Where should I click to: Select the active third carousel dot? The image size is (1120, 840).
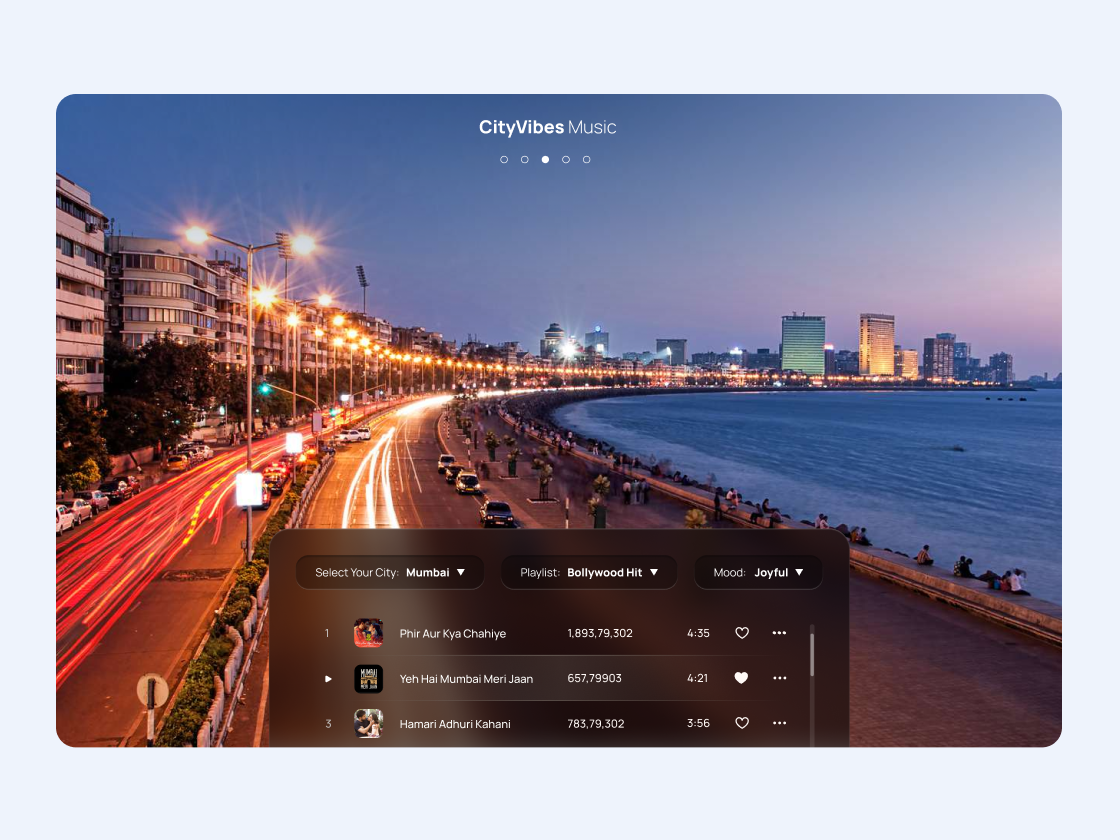[546, 159]
